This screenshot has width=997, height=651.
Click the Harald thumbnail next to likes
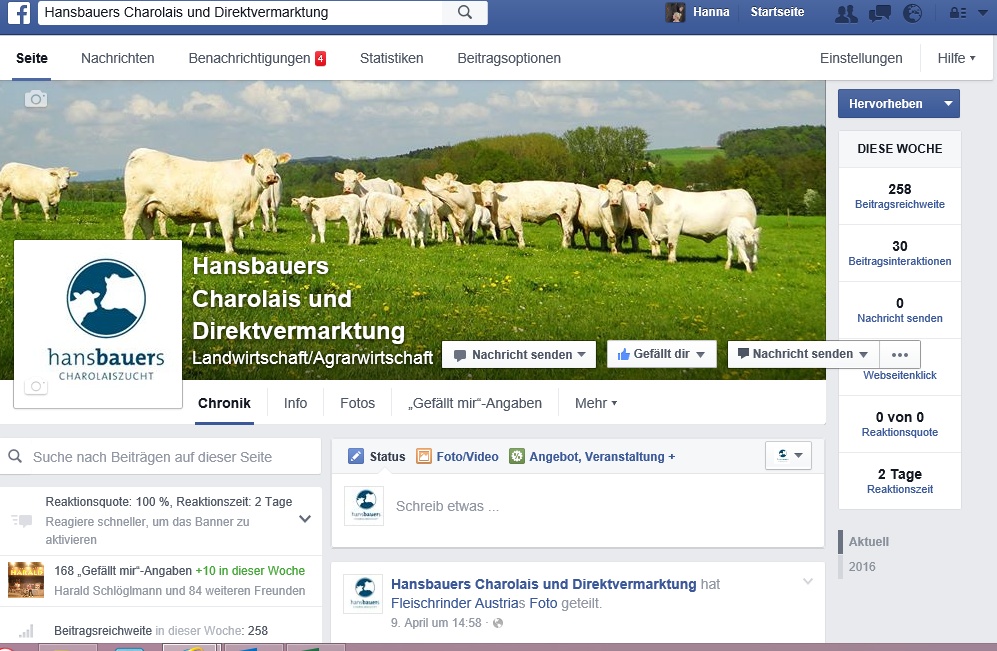(x=26, y=580)
